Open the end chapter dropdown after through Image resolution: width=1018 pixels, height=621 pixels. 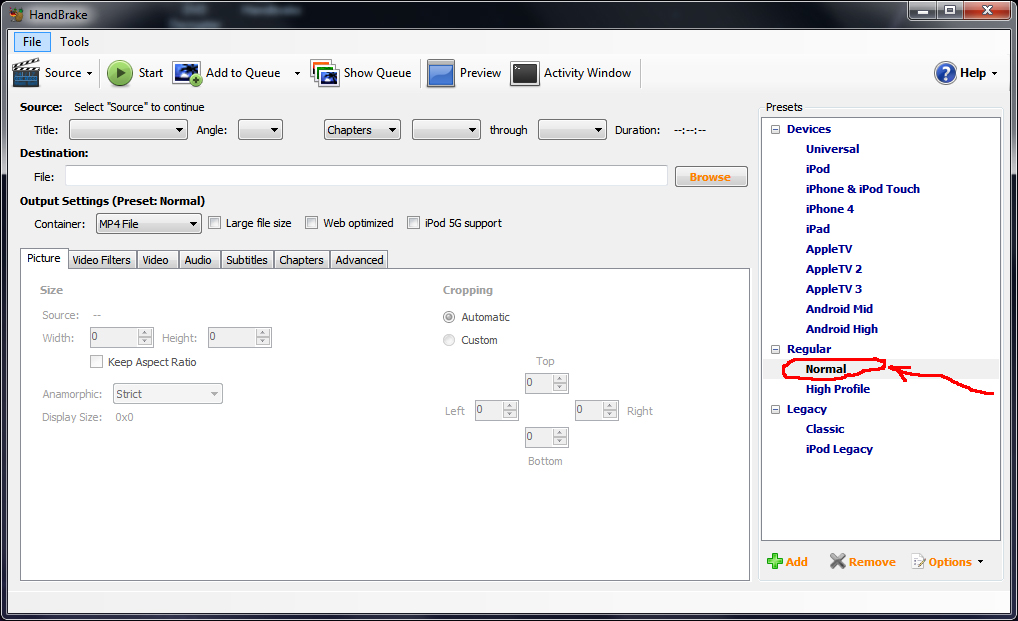[573, 130]
